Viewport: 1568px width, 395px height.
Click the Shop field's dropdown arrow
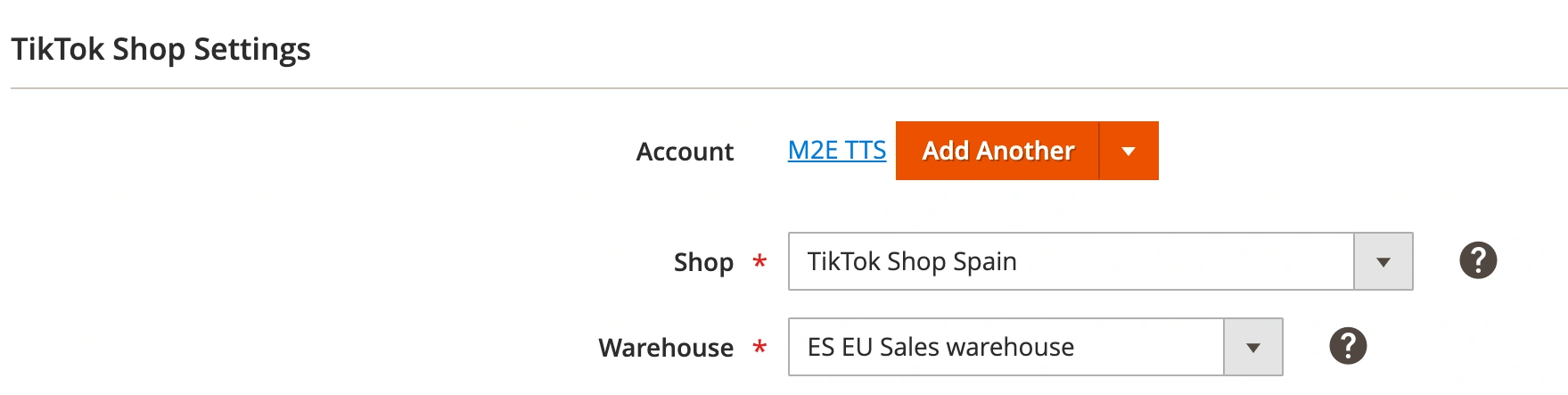tap(1383, 261)
